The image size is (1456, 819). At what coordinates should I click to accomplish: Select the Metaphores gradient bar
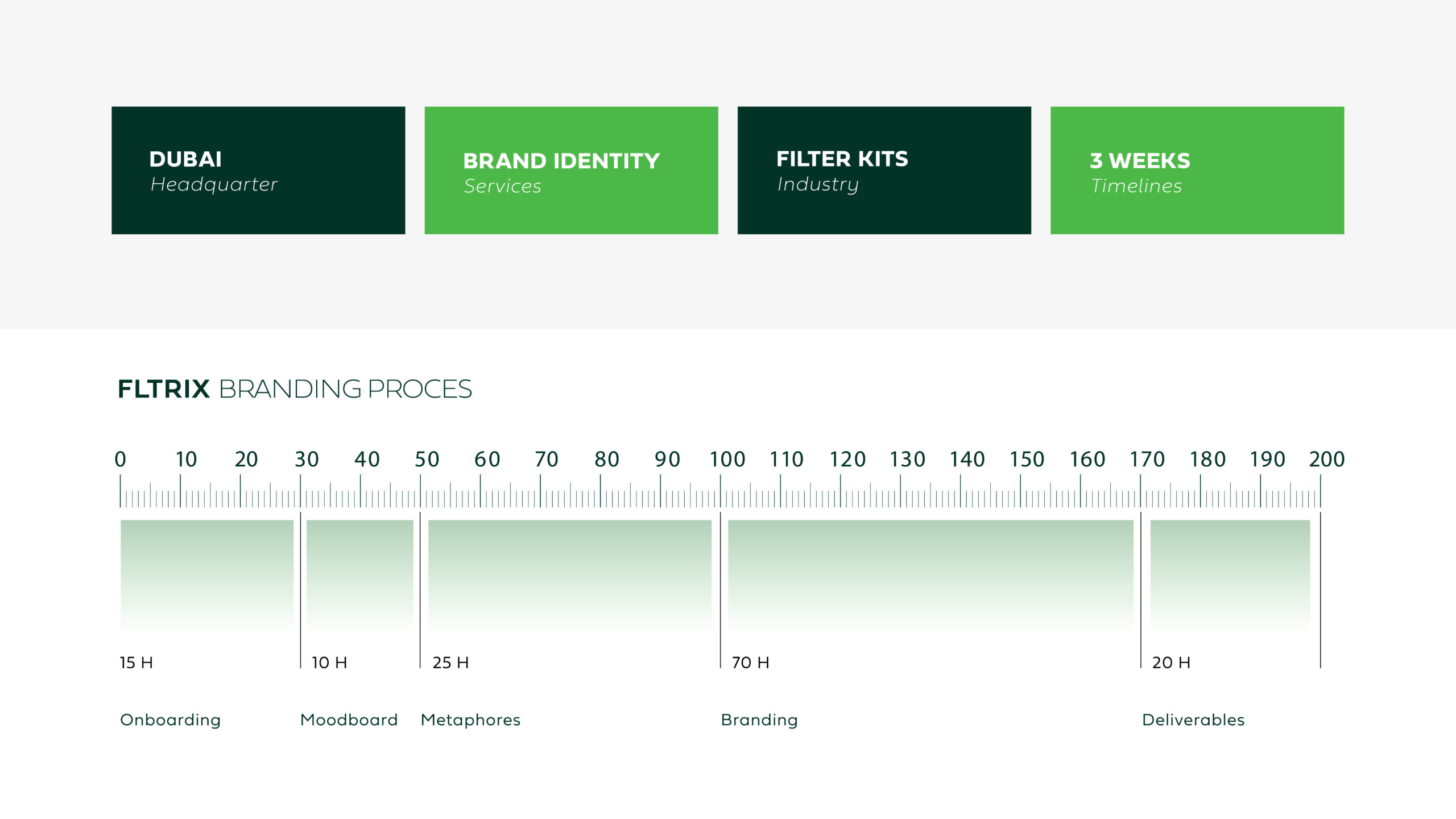[x=569, y=574]
